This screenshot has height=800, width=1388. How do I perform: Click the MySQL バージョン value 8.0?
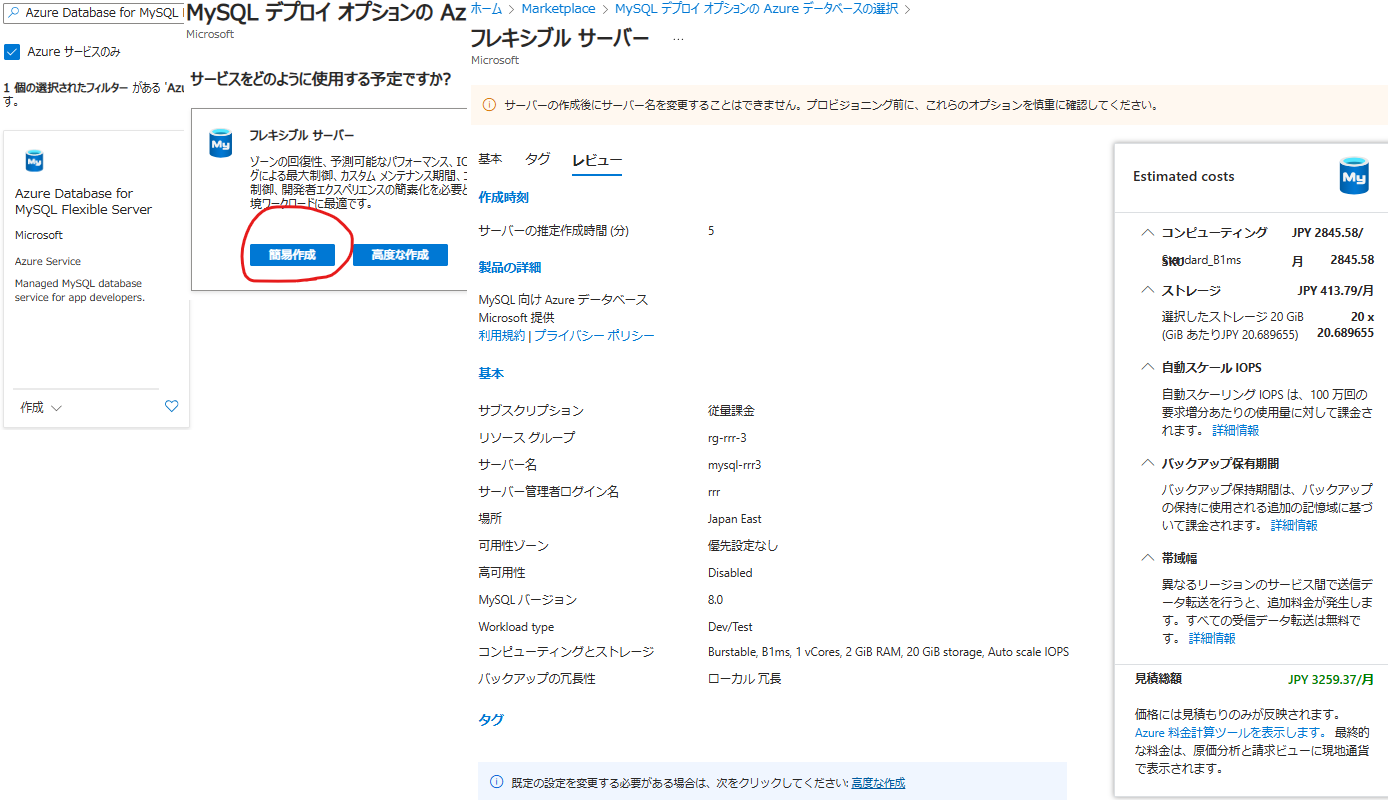click(715, 600)
